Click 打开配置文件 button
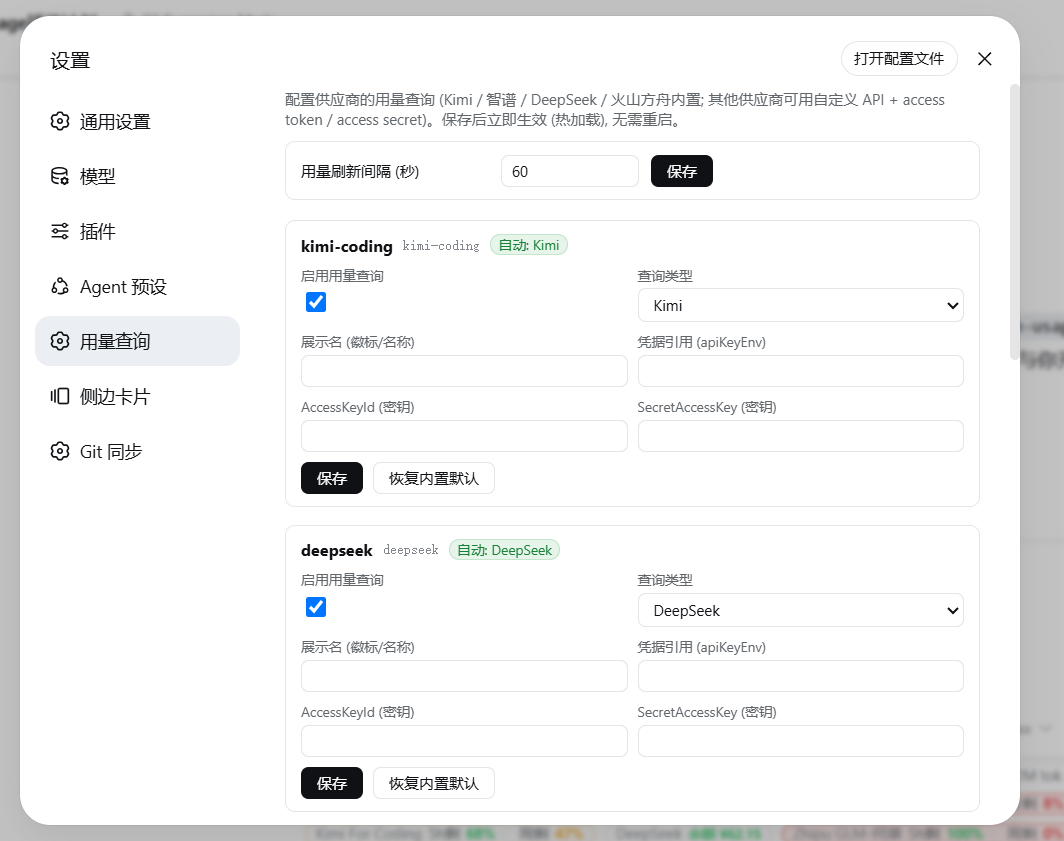1064x841 pixels. 899,59
